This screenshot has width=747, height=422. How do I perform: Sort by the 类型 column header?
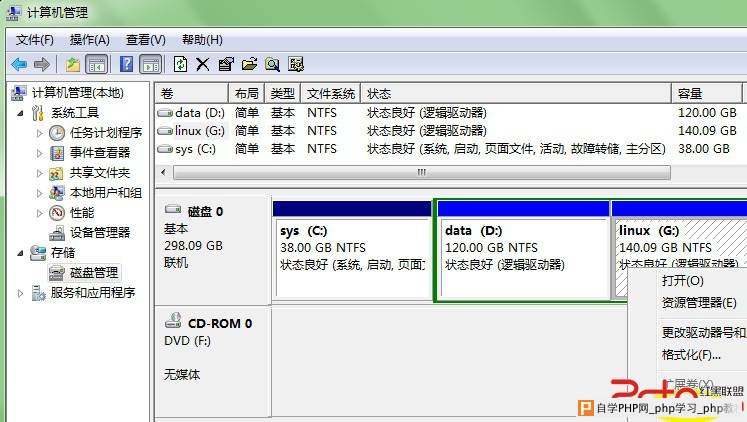point(283,93)
